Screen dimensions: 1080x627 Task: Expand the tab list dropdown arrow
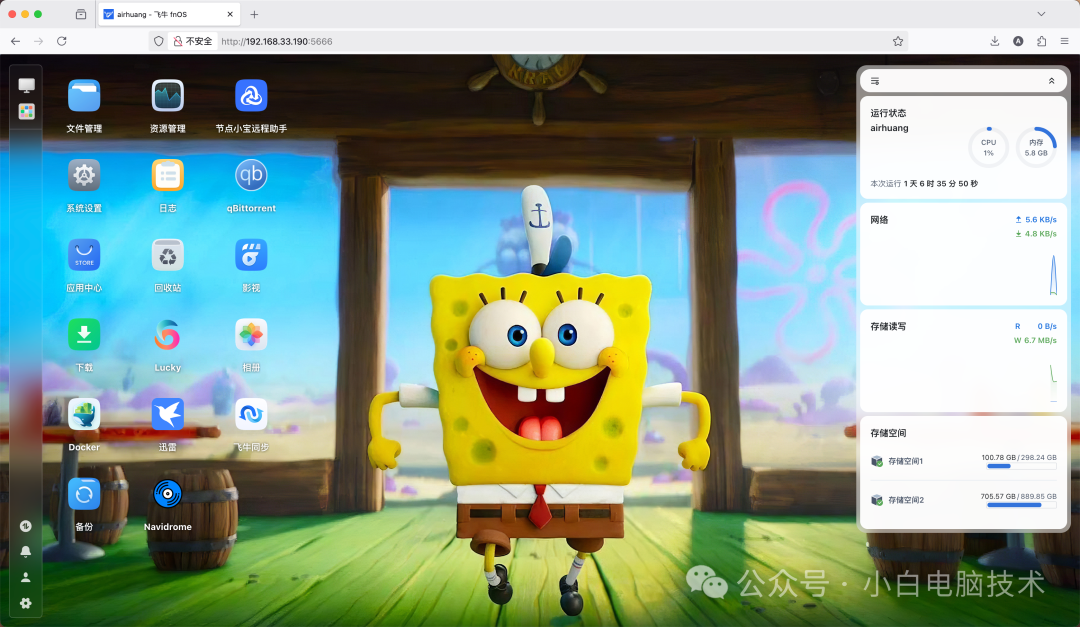[x=1041, y=14]
